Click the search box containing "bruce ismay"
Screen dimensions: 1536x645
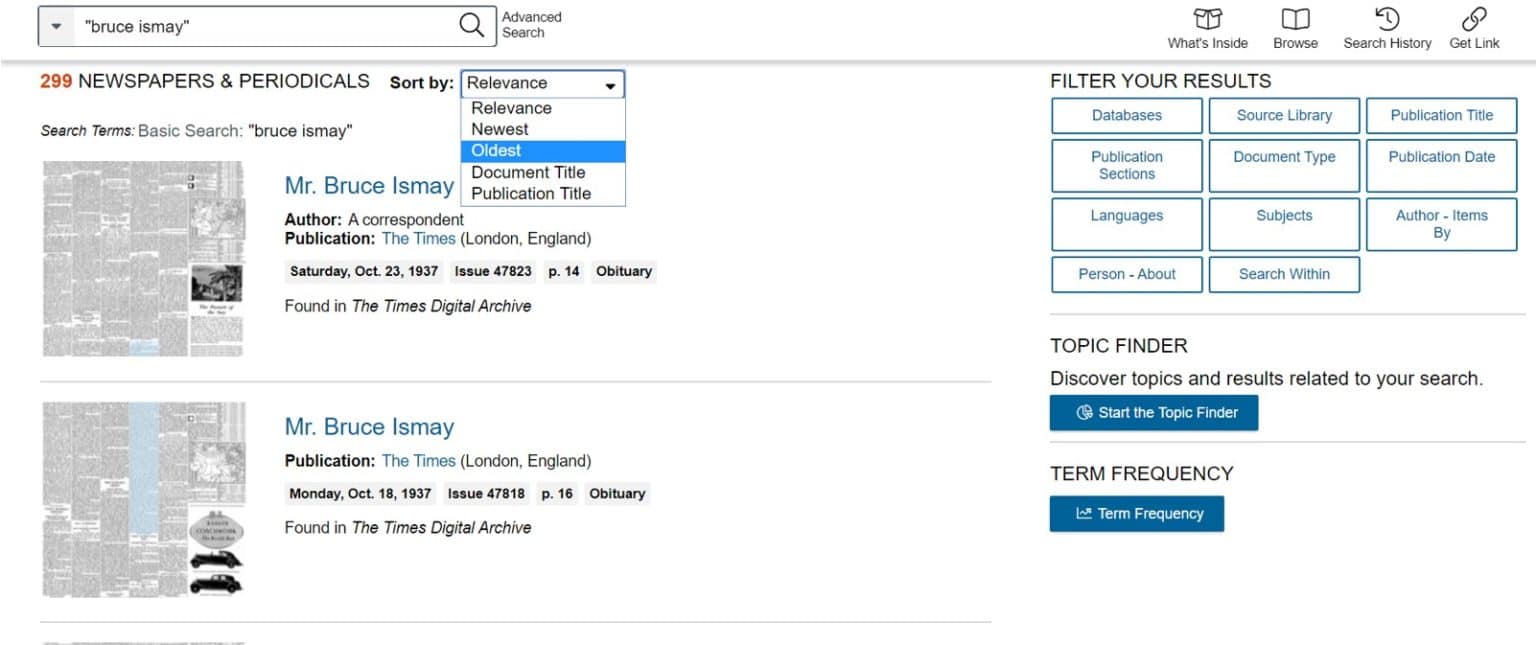coord(265,27)
